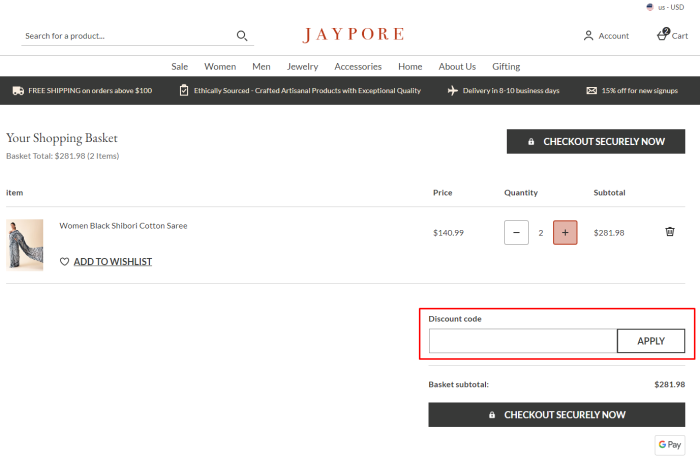Open the Accessories menu
700x460 pixels.
pos(358,67)
